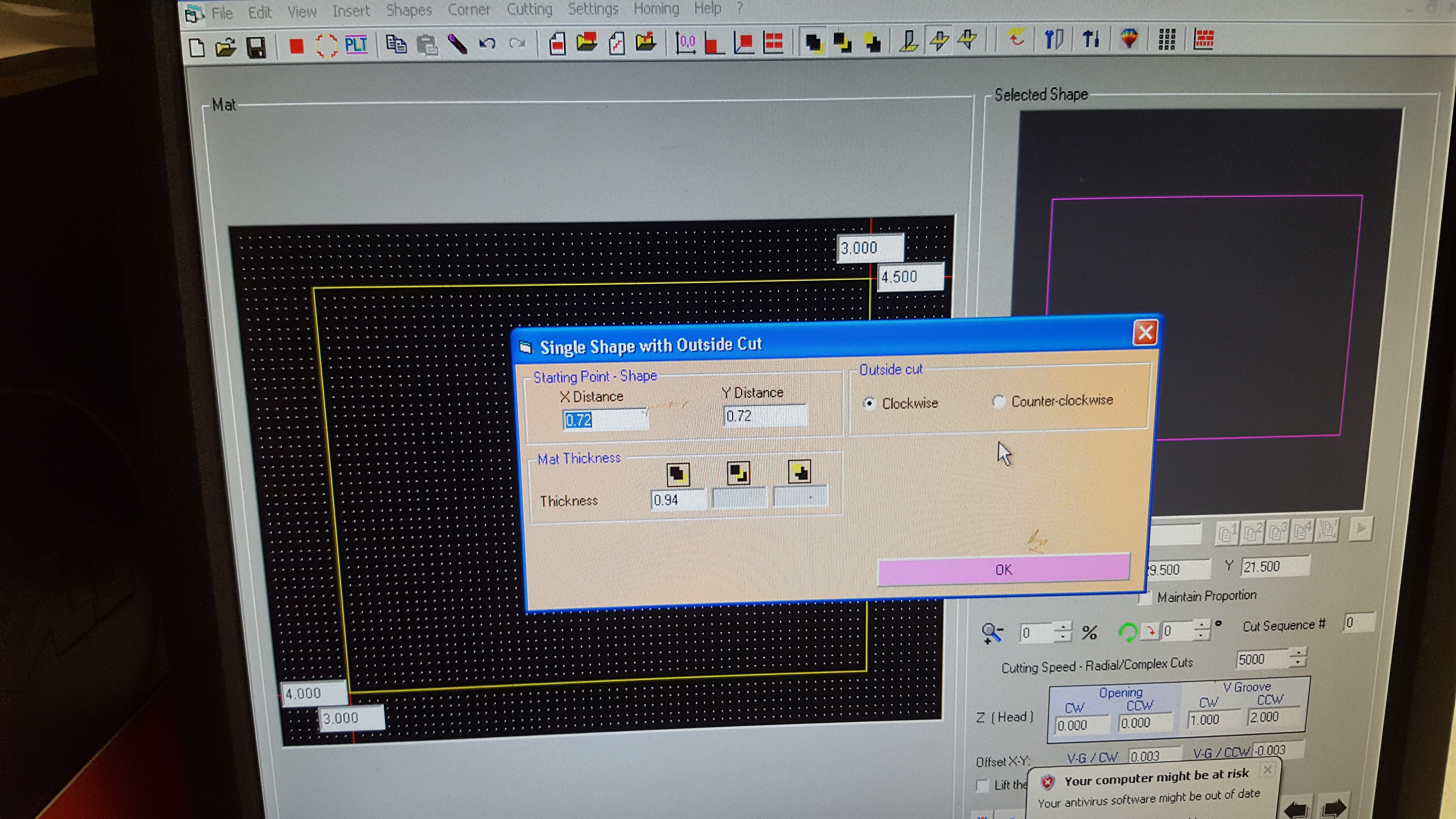Click the Cut Sequence # field
Image resolution: width=1456 pixels, height=819 pixels.
(1359, 623)
